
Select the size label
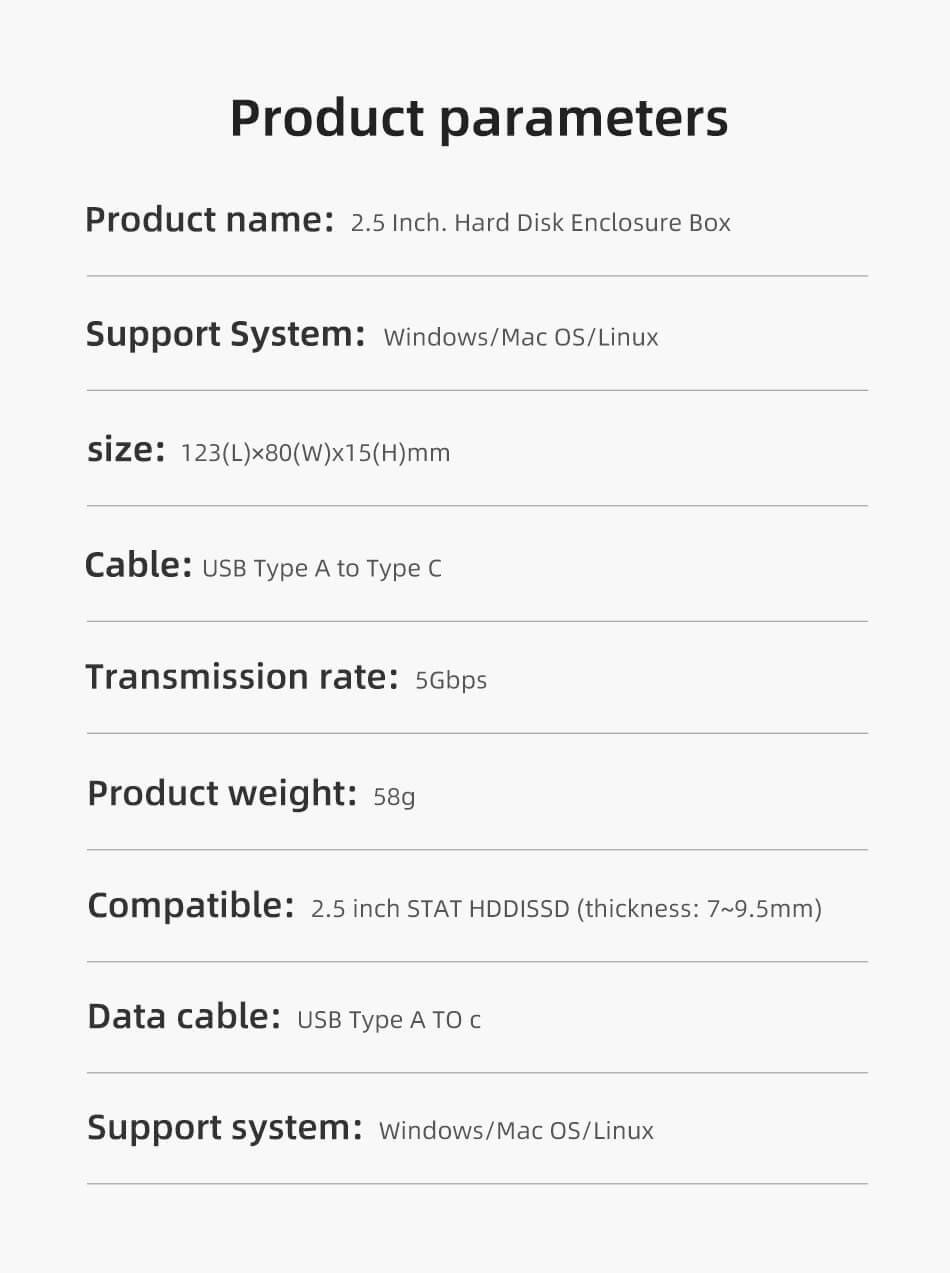pyautogui.click(x=126, y=450)
